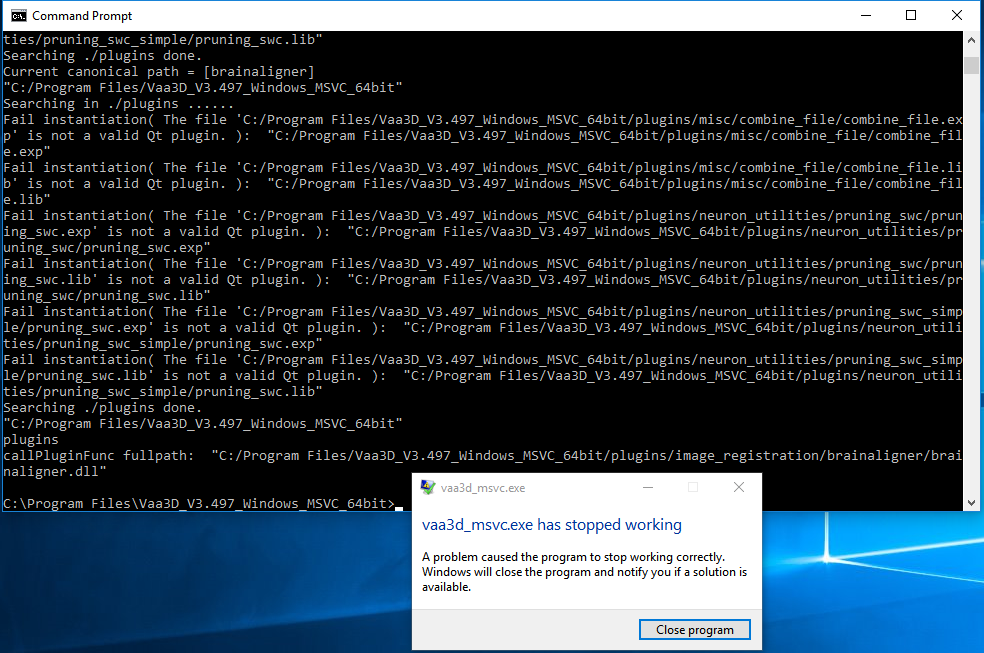The image size is (984, 653).
Task: Minimize the Command Prompt window
Action: coord(865,15)
